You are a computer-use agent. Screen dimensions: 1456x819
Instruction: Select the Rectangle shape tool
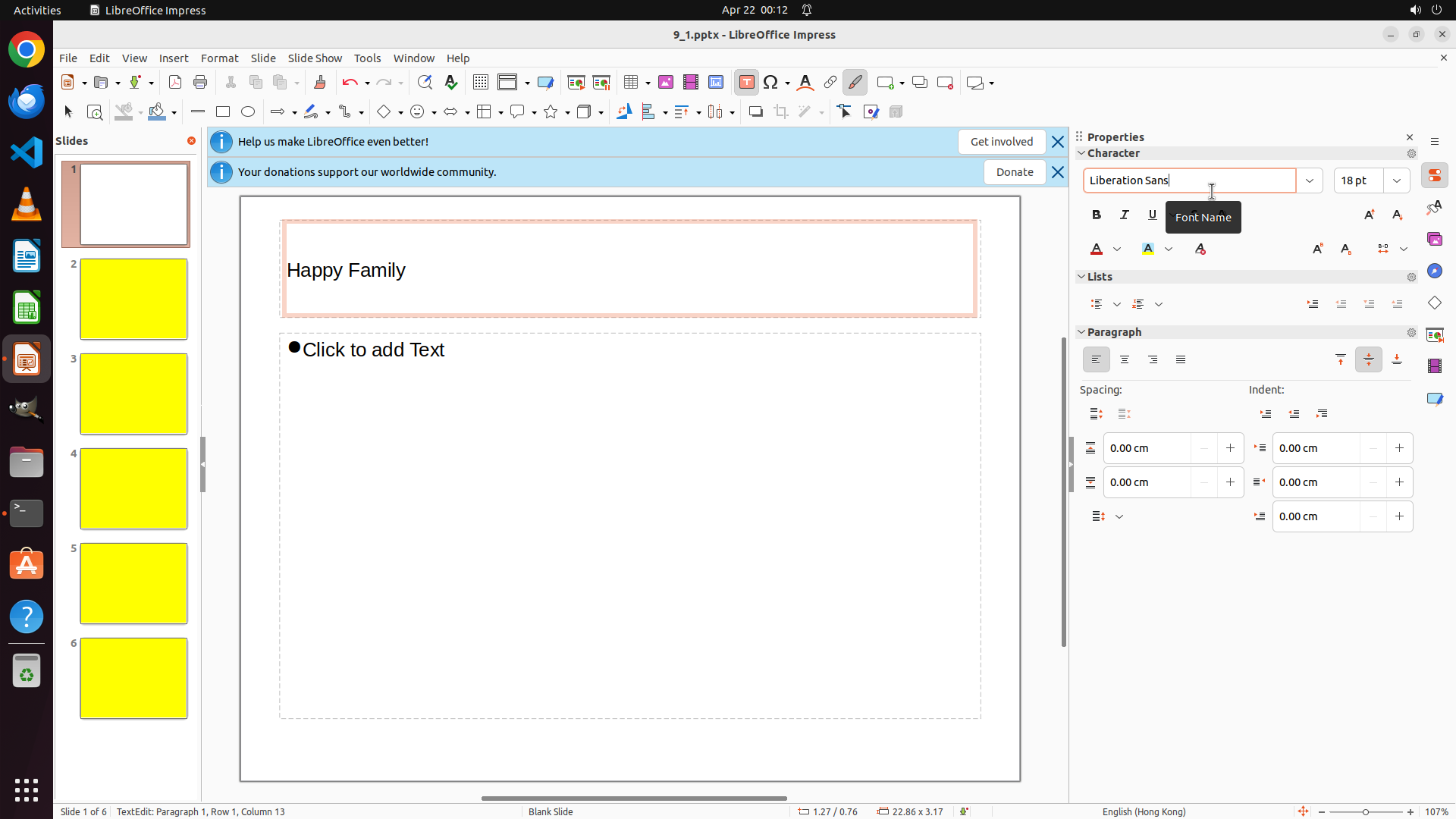point(223,112)
